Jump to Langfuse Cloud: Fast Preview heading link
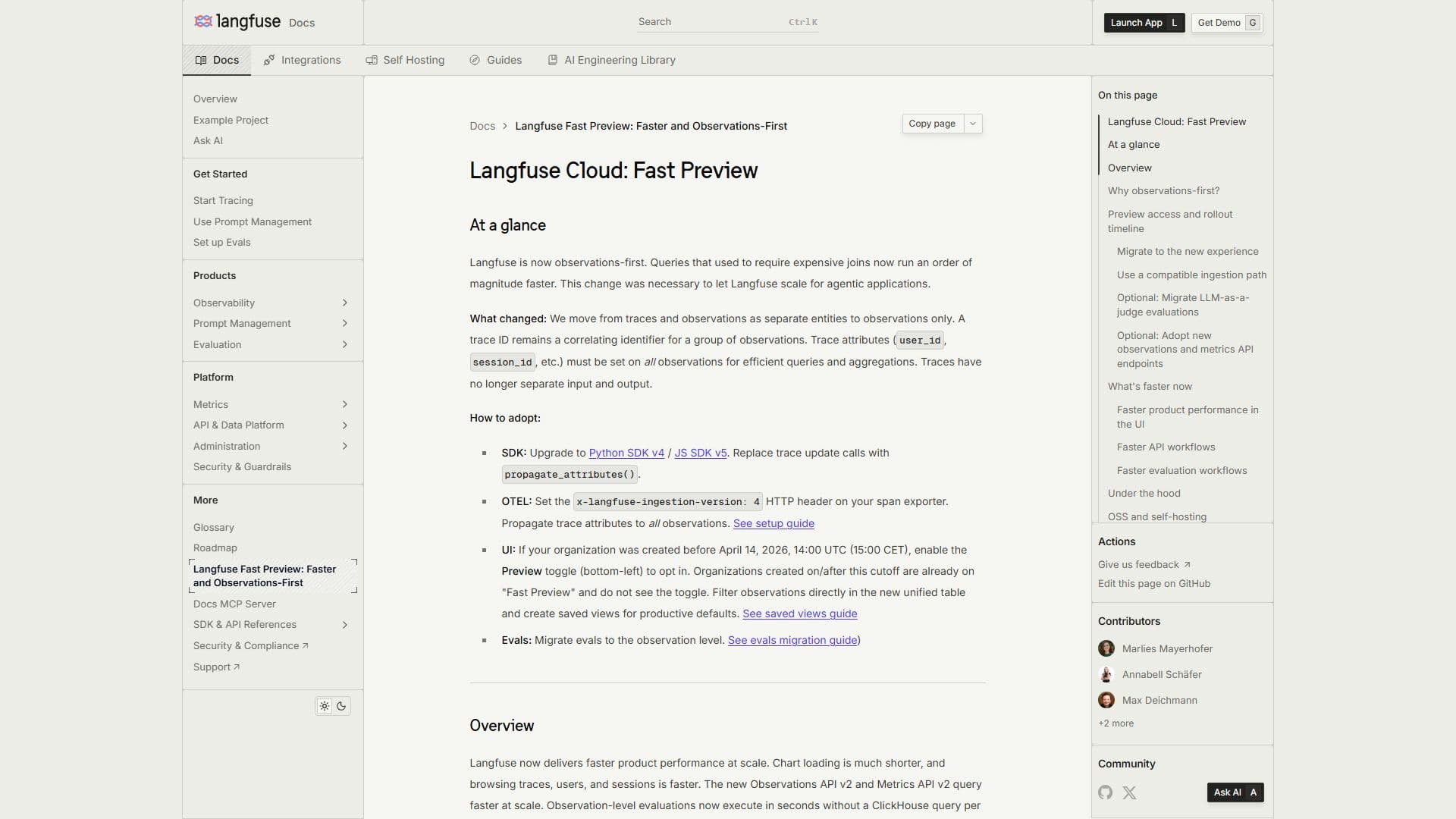Image resolution: width=1456 pixels, height=819 pixels. [x=1176, y=122]
